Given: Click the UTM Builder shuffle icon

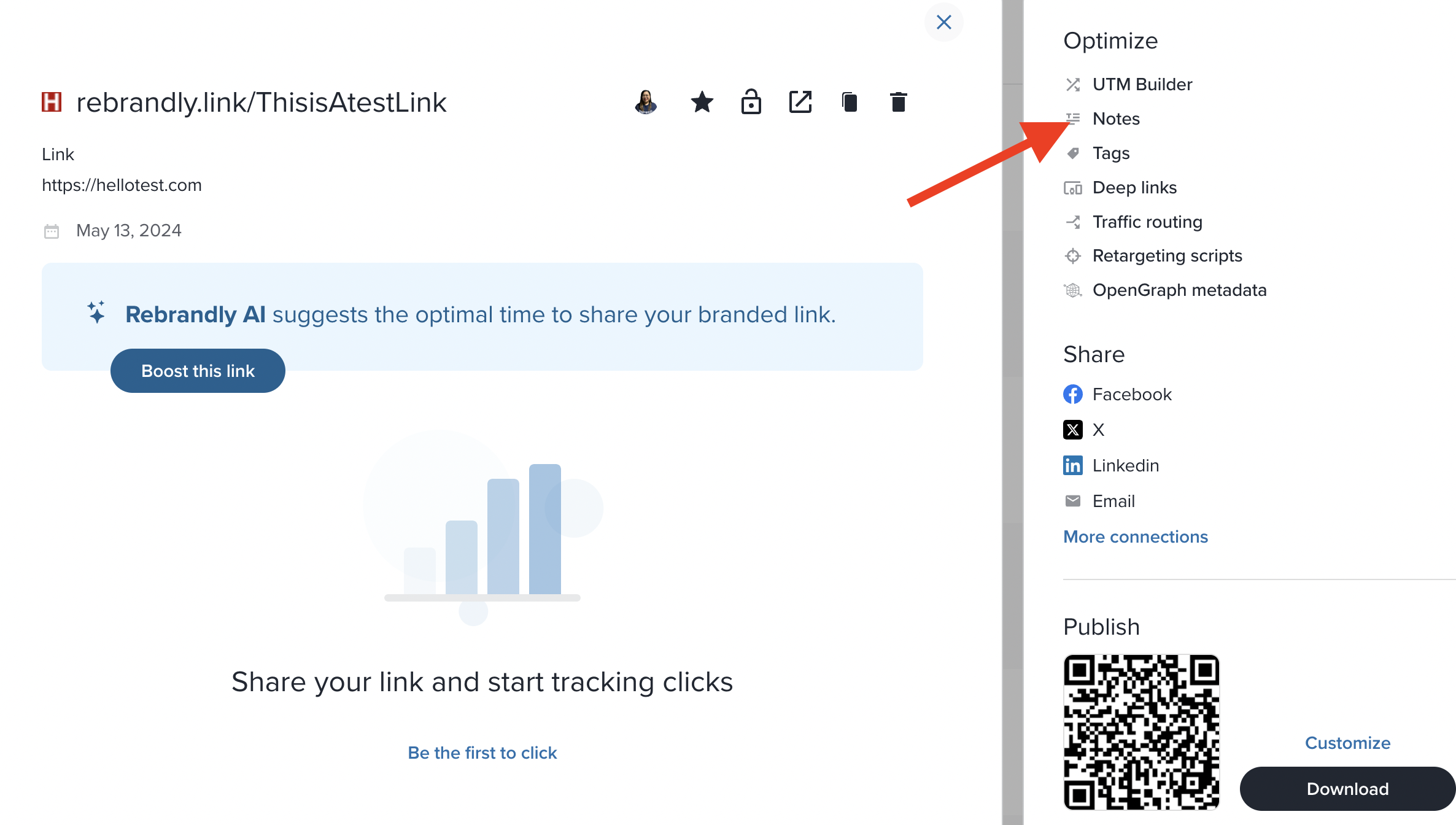Looking at the screenshot, I should coord(1073,85).
